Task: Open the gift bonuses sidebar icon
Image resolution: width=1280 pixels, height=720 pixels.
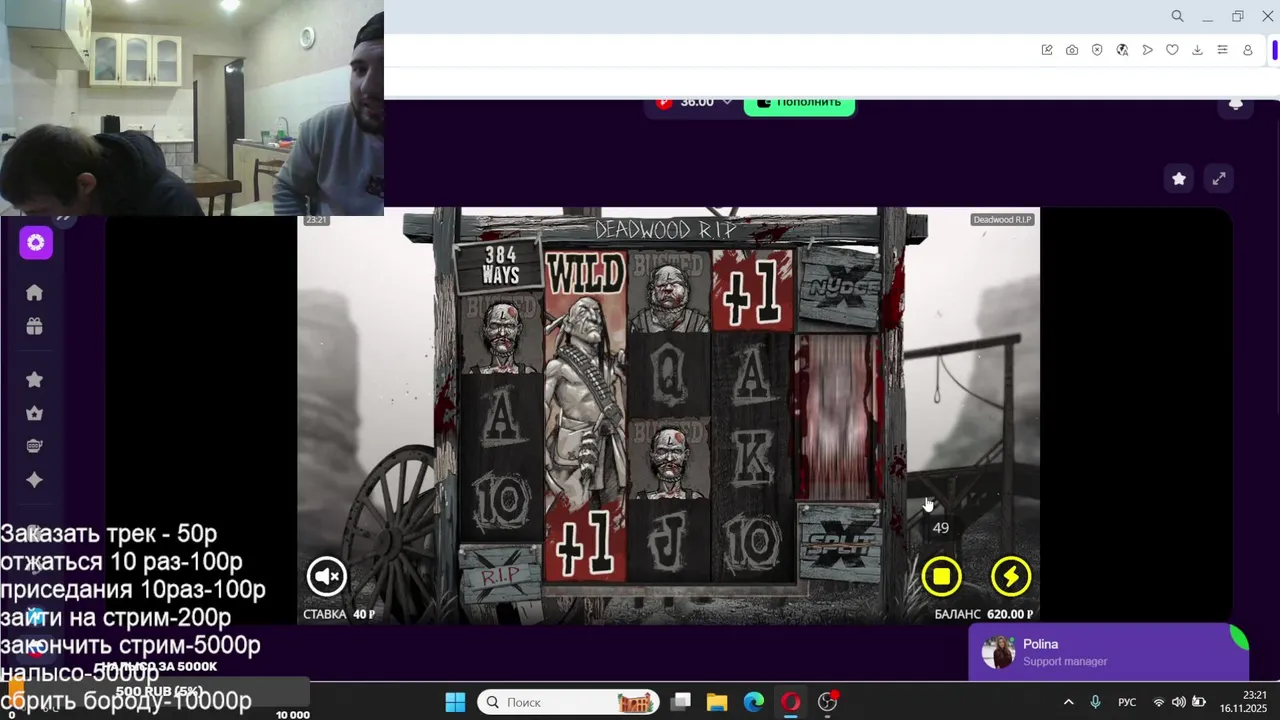Action: tap(34, 326)
